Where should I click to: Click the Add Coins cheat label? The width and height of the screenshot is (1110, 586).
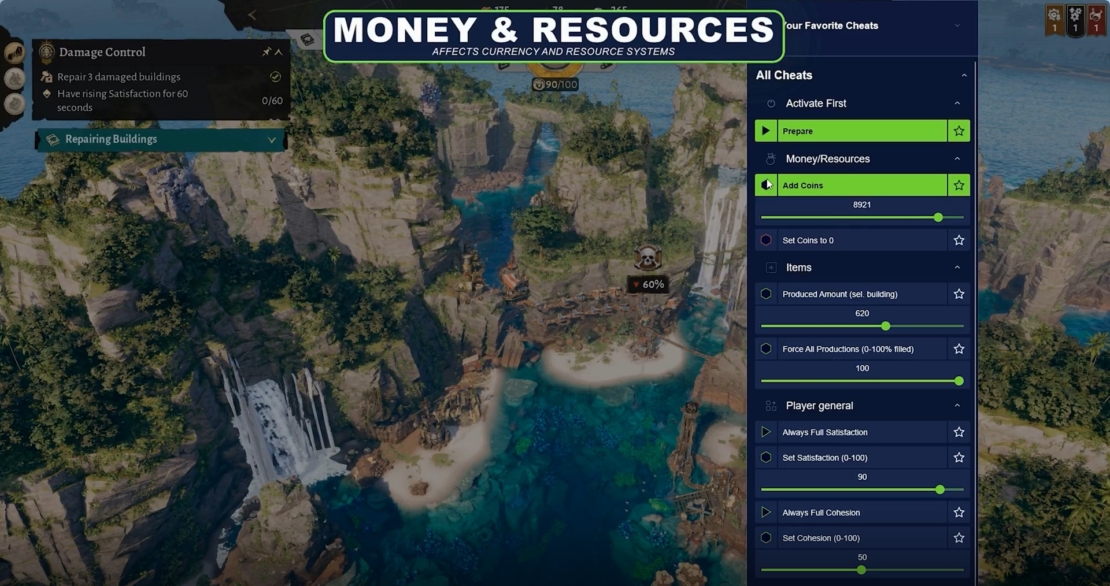click(803, 185)
